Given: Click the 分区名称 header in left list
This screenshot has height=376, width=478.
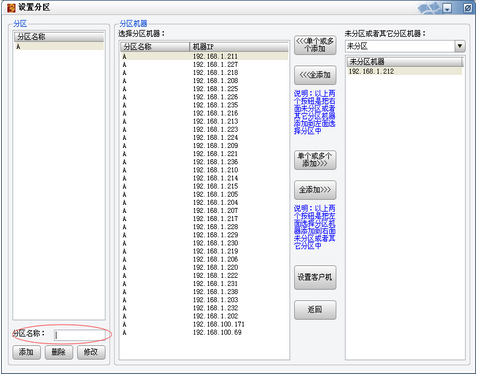Looking at the screenshot, I should pos(59,37).
